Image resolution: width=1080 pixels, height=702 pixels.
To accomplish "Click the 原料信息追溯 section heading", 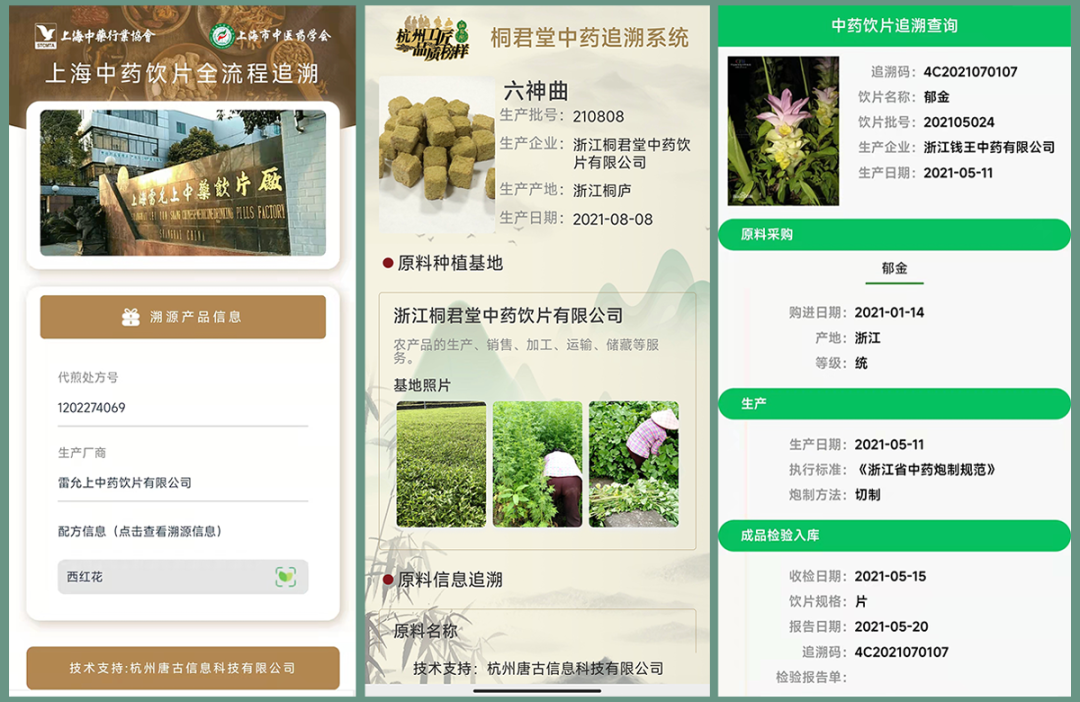I will tap(450, 580).
